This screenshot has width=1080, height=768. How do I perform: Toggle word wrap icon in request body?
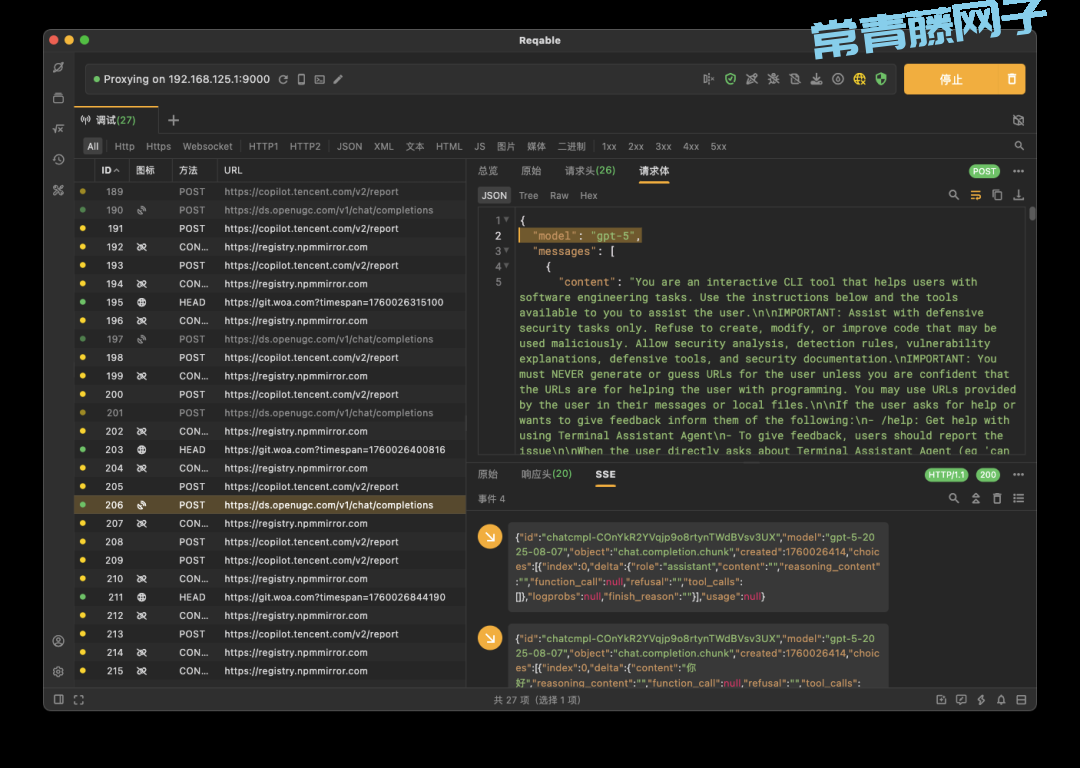(975, 195)
